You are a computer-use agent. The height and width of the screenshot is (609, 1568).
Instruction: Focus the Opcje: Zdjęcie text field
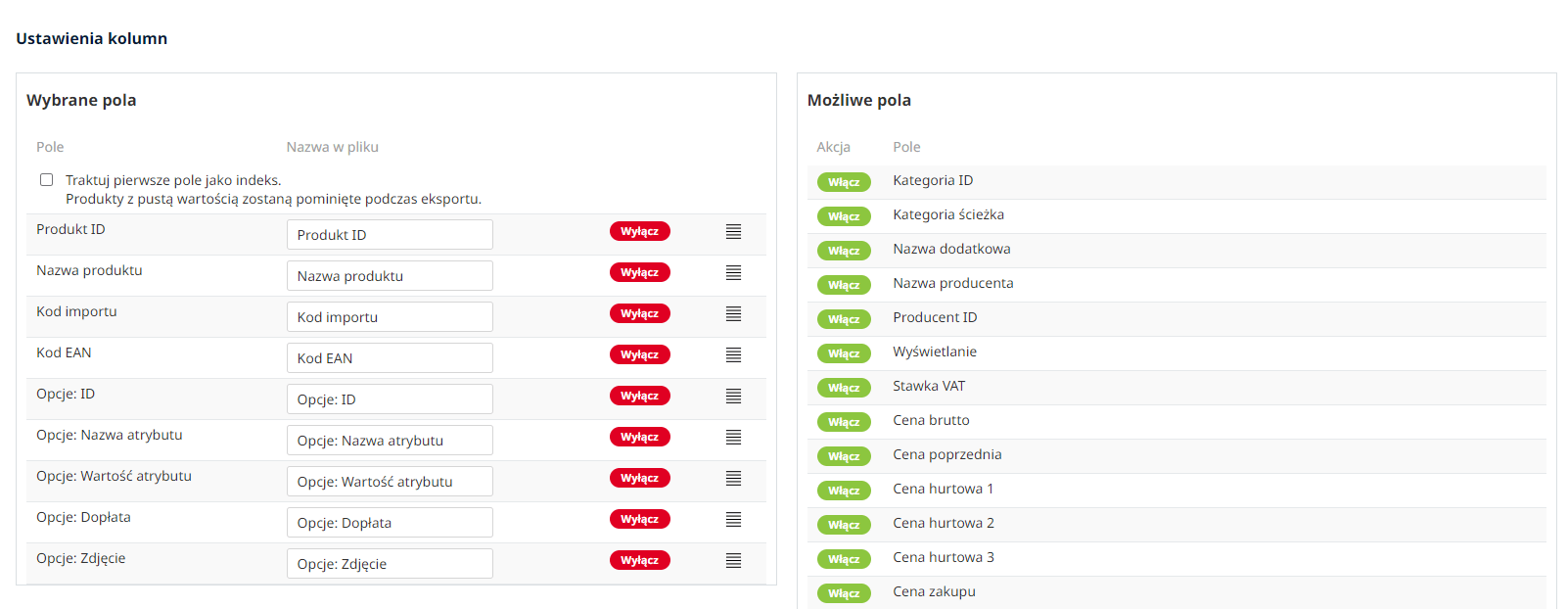(x=390, y=564)
